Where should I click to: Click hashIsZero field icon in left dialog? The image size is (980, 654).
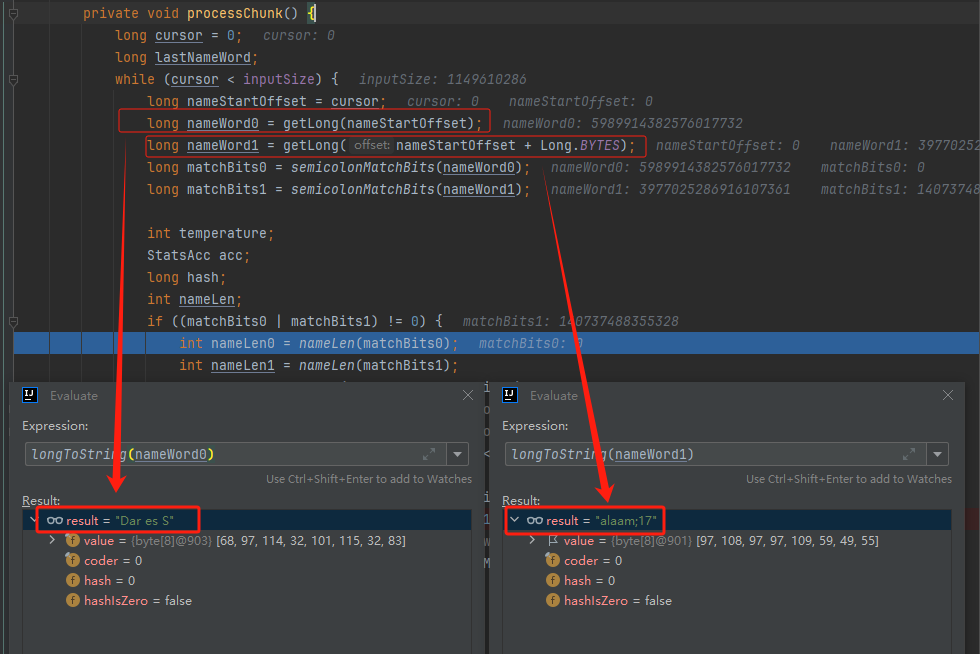pos(72,600)
